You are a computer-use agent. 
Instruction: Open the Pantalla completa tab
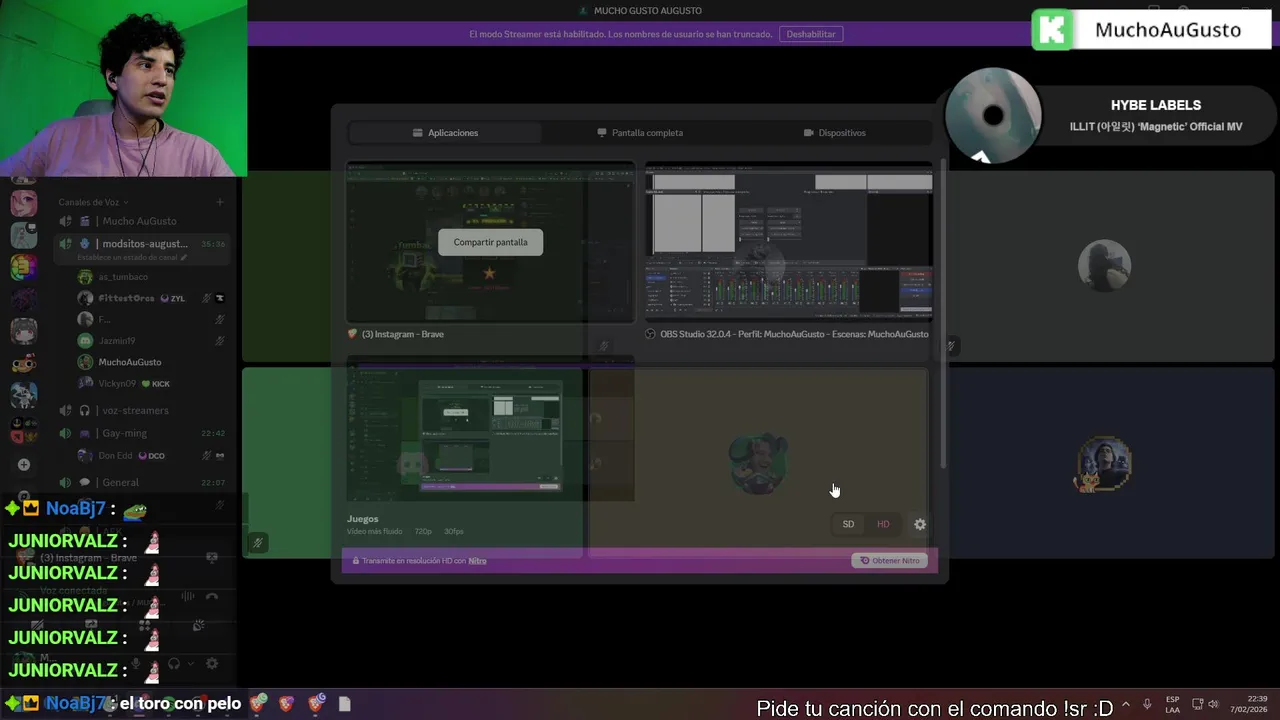[x=640, y=133]
